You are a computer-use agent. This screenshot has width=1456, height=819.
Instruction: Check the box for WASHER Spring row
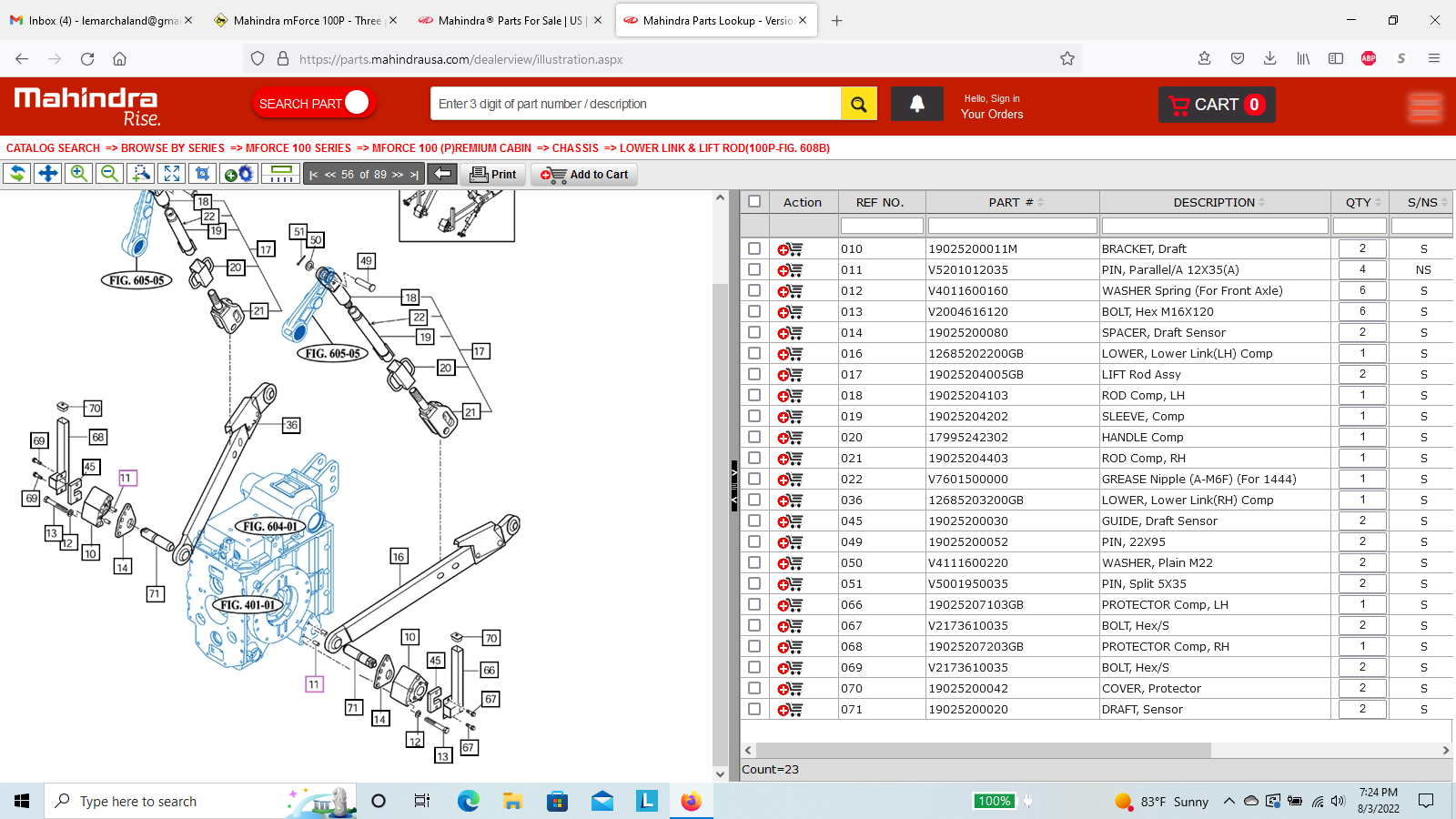pyautogui.click(x=754, y=290)
